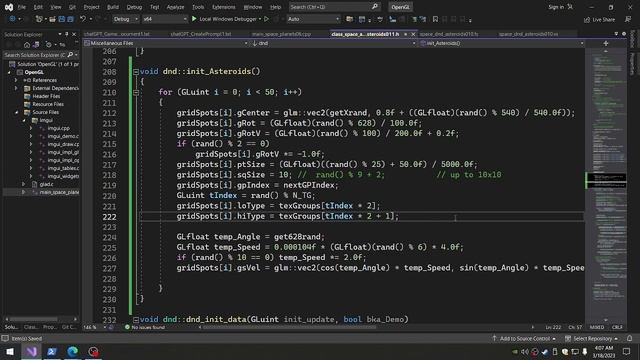Click Select Repository in status bar
The image size is (640, 360).
592,338
